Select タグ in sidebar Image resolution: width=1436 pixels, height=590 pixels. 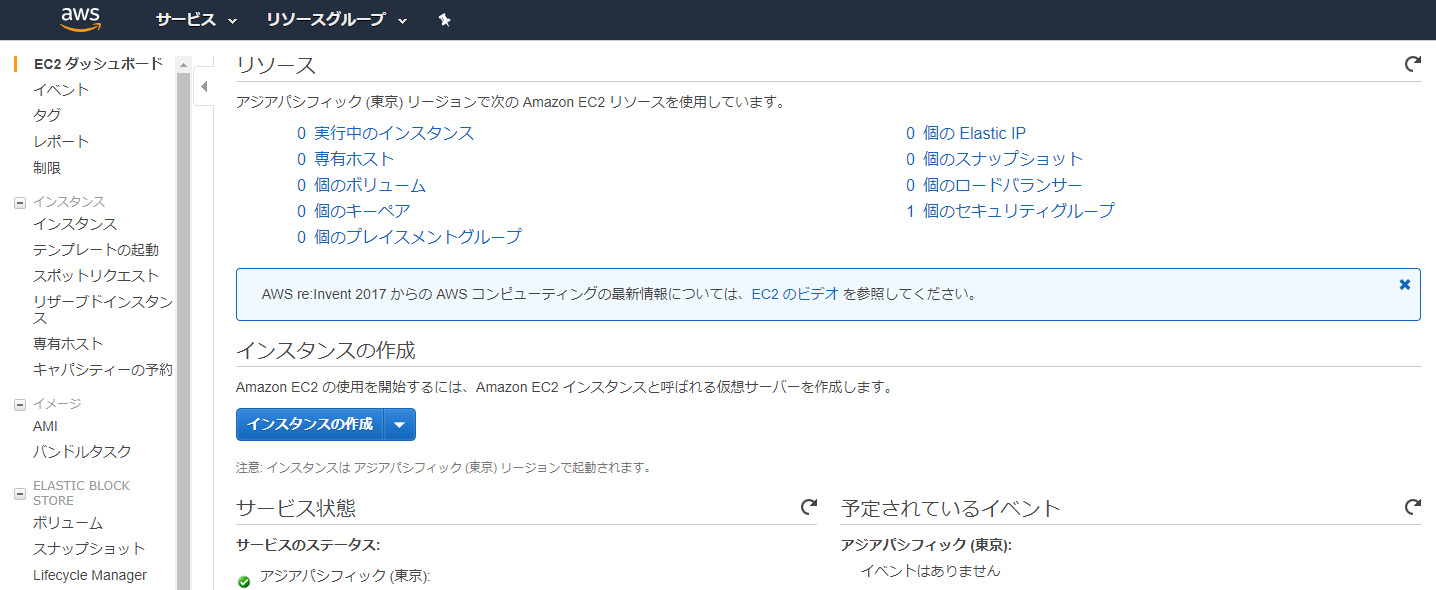coord(47,115)
